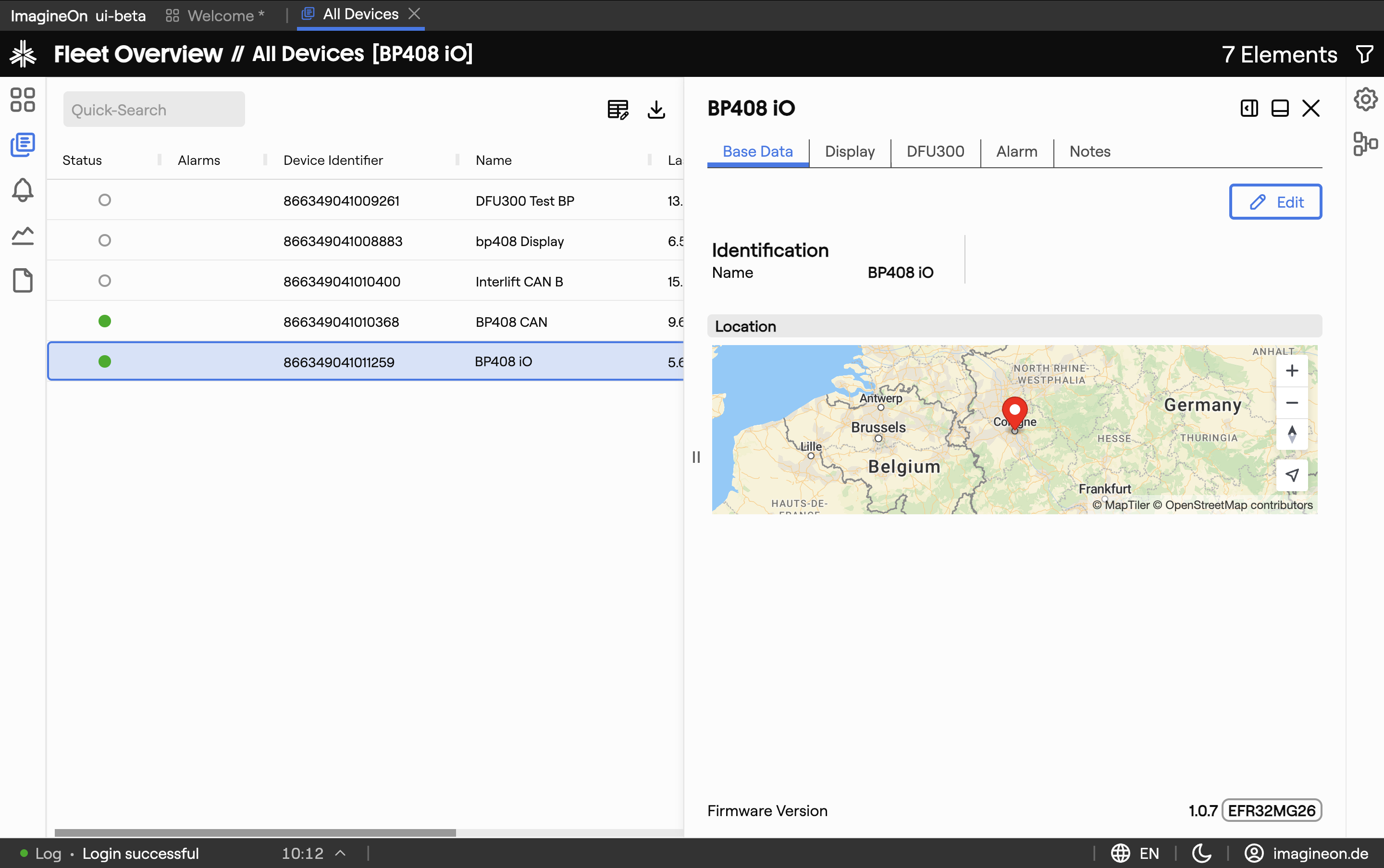This screenshot has width=1384, height=868.
Task: Sort by Name column header
Action: tap(494, 161)
